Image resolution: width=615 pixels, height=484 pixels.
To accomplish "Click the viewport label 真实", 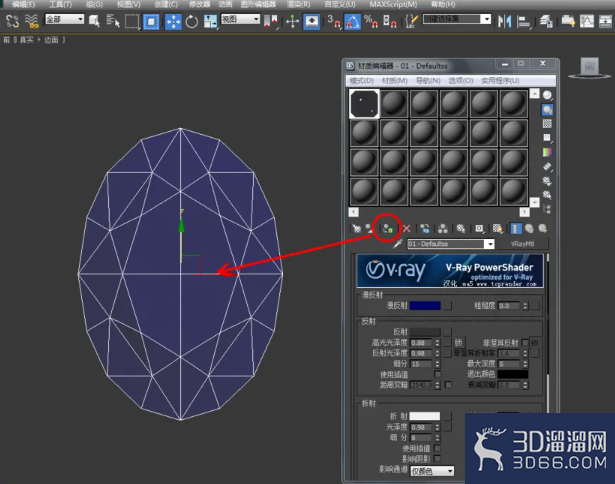I will coord(26,40).
